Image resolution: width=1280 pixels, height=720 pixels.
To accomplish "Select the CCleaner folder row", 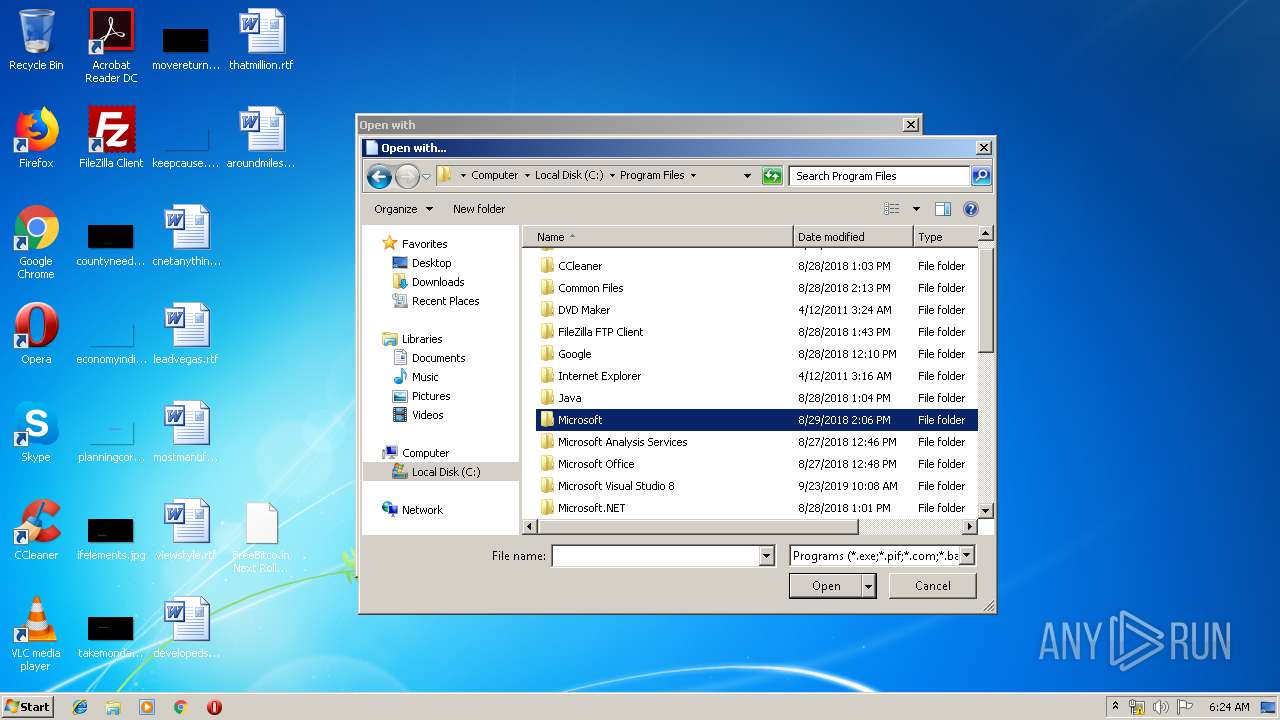I will point(756,266).
